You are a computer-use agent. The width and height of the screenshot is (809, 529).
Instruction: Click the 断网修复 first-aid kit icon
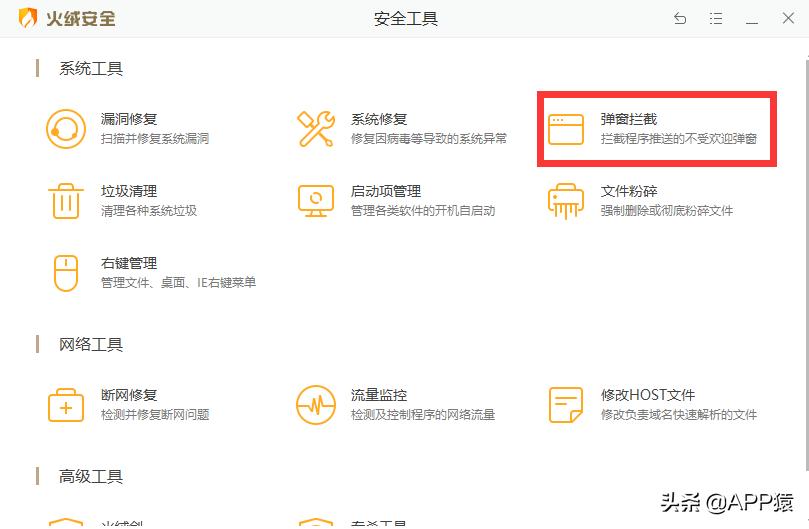click(66, 405)
